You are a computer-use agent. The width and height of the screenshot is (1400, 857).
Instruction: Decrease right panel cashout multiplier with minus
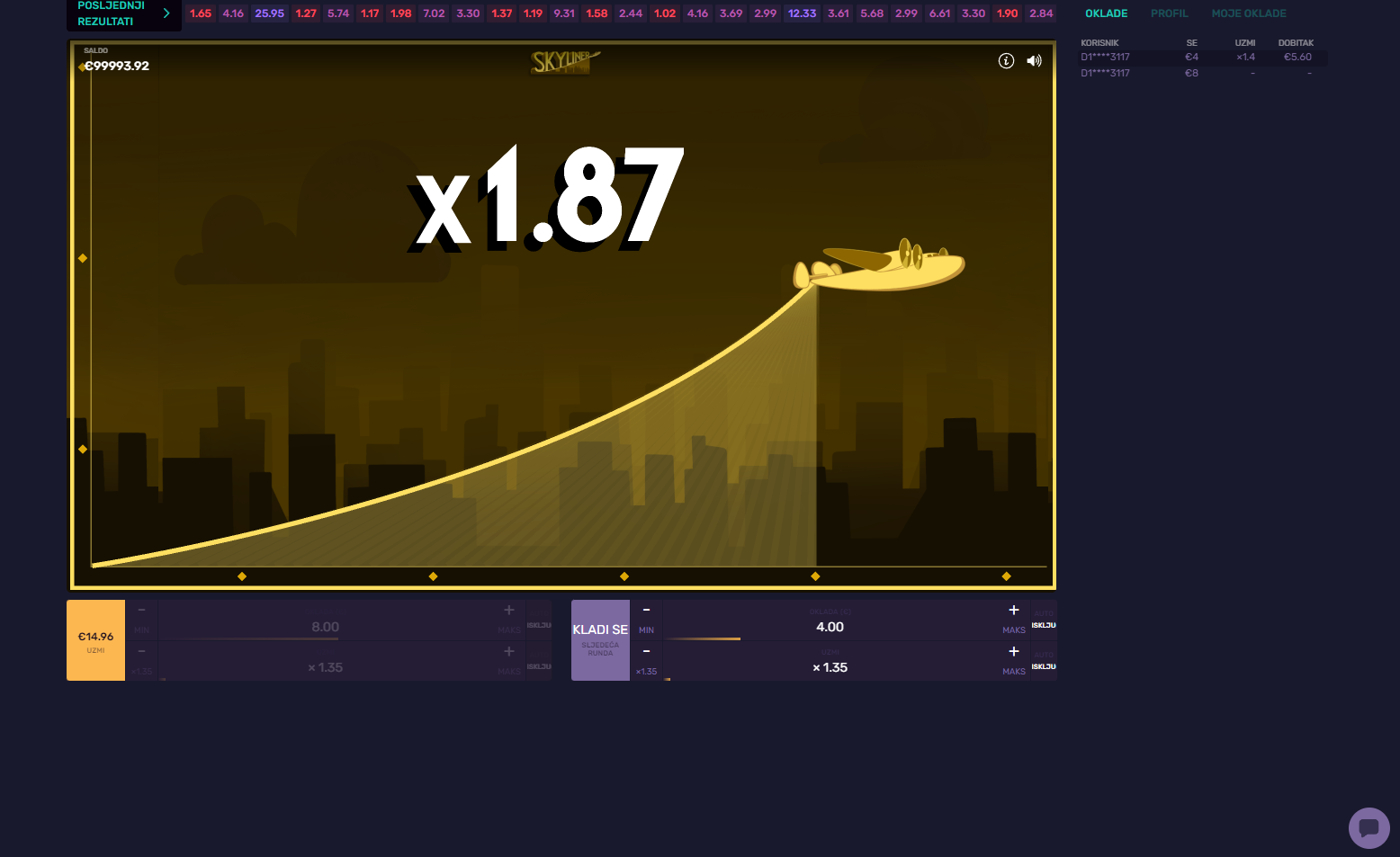[646, 652]
